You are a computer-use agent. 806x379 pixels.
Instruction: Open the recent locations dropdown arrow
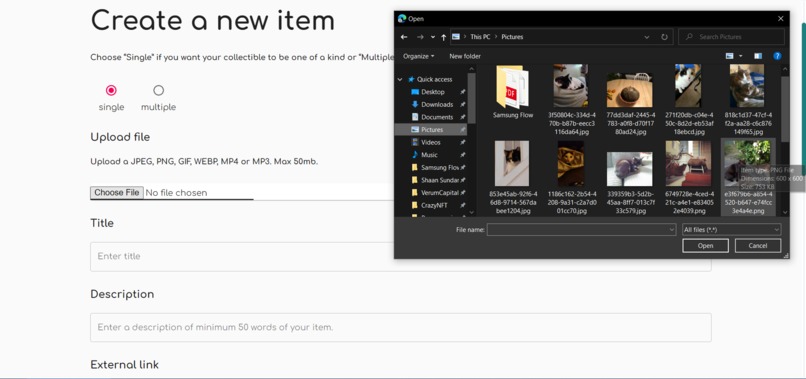click(x=433, y=37)
